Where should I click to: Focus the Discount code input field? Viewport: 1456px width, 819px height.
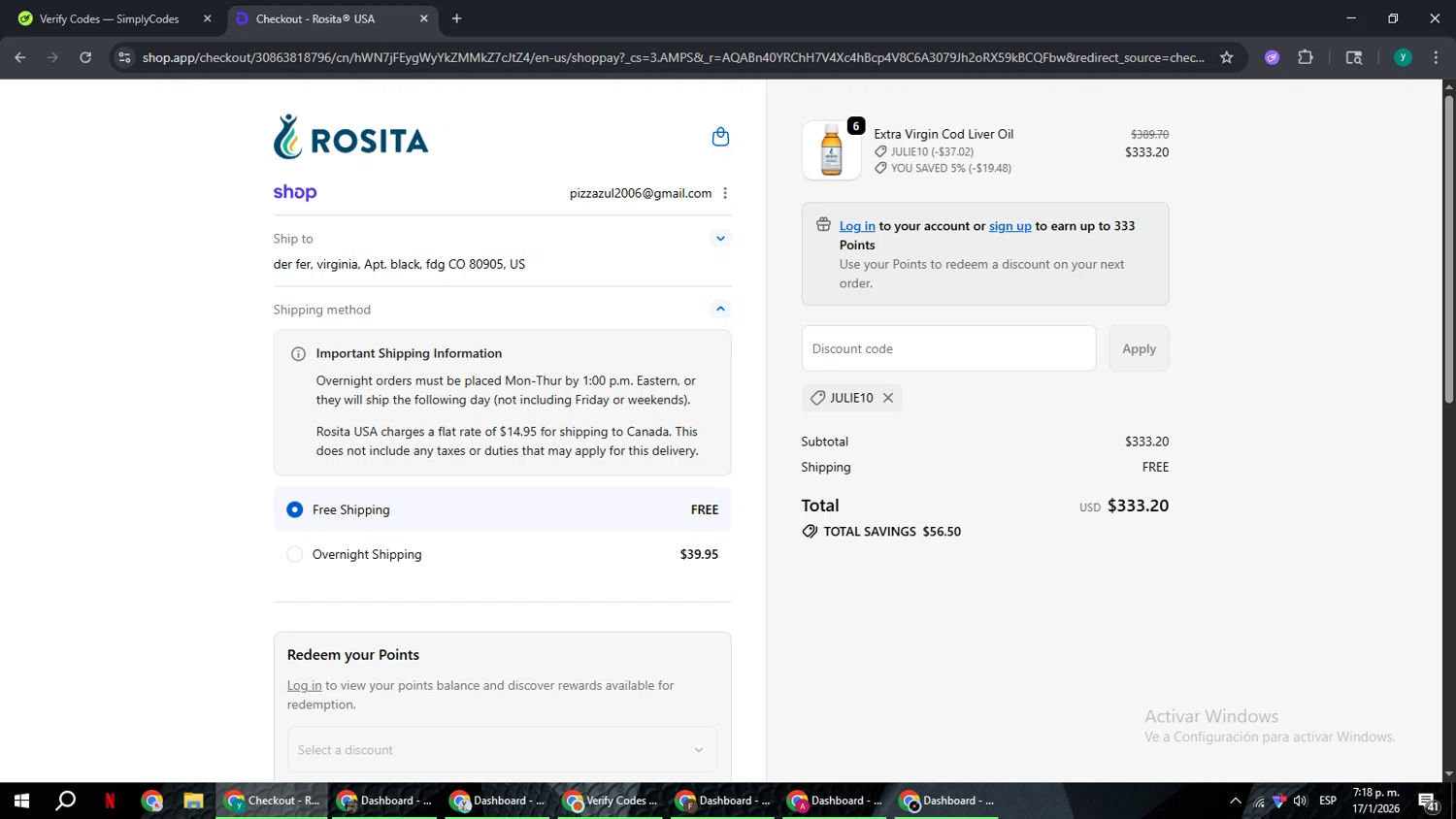click(948, 348)
